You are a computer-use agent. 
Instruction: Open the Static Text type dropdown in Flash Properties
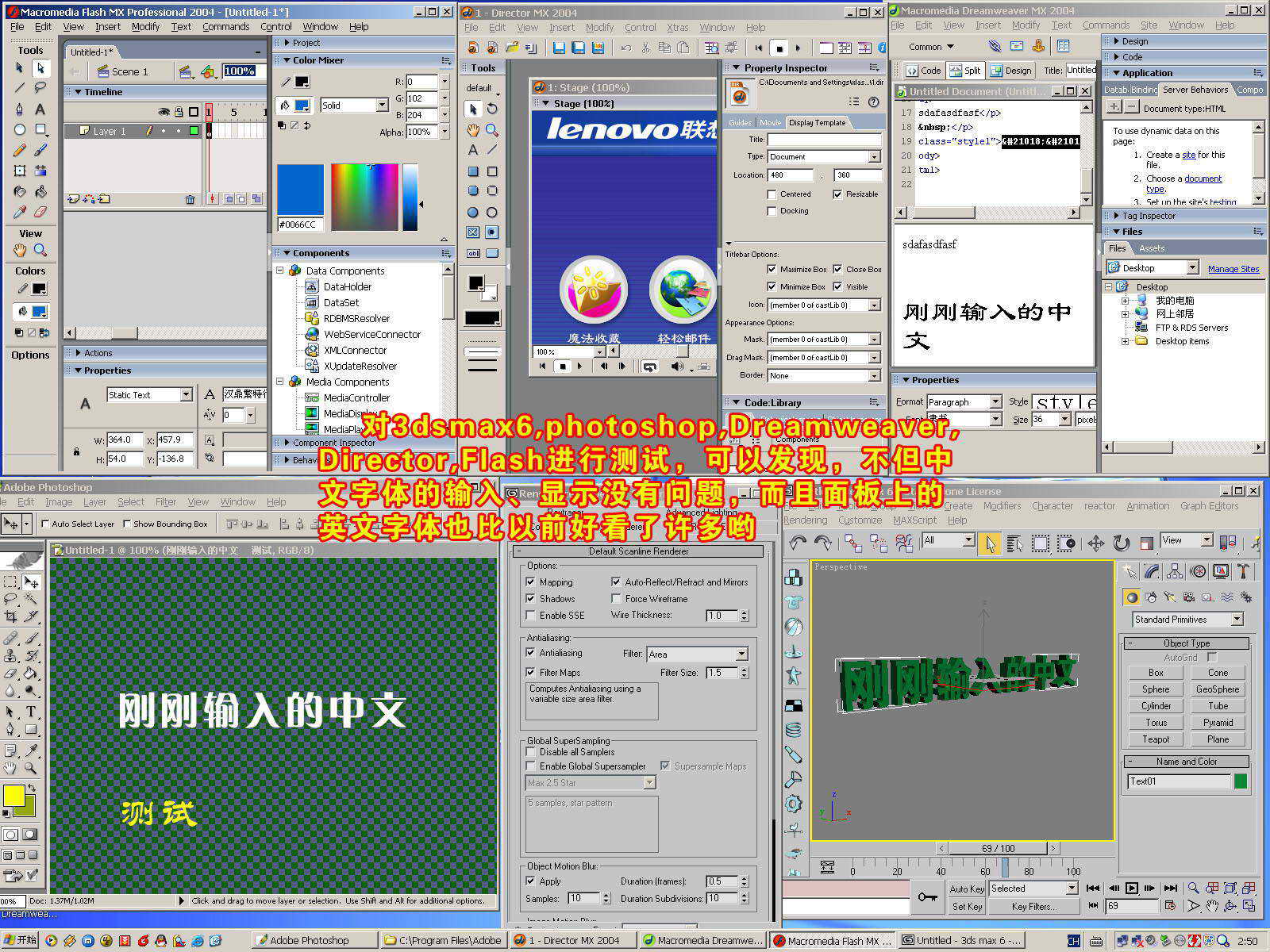(150, 394)
